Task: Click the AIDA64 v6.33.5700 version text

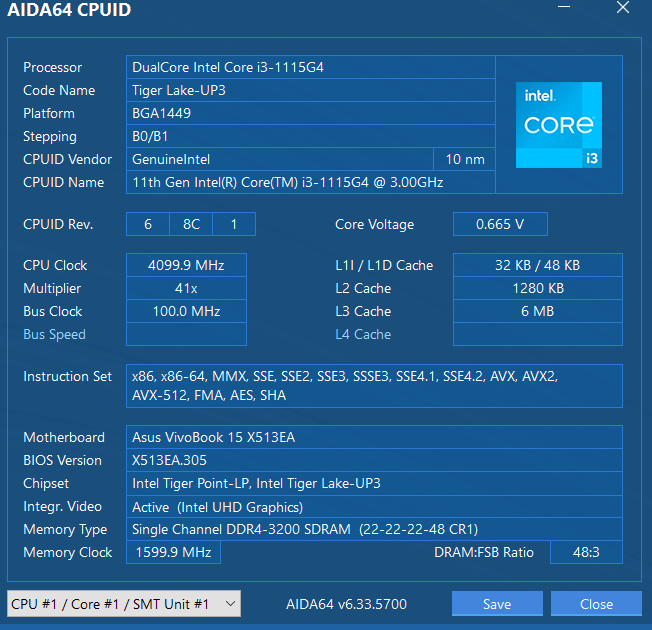Action: [x=346, y=604]
